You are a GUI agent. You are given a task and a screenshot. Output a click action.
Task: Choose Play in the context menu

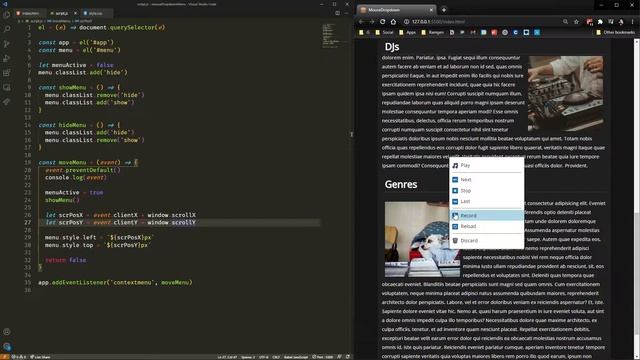(x=487, y=165)
